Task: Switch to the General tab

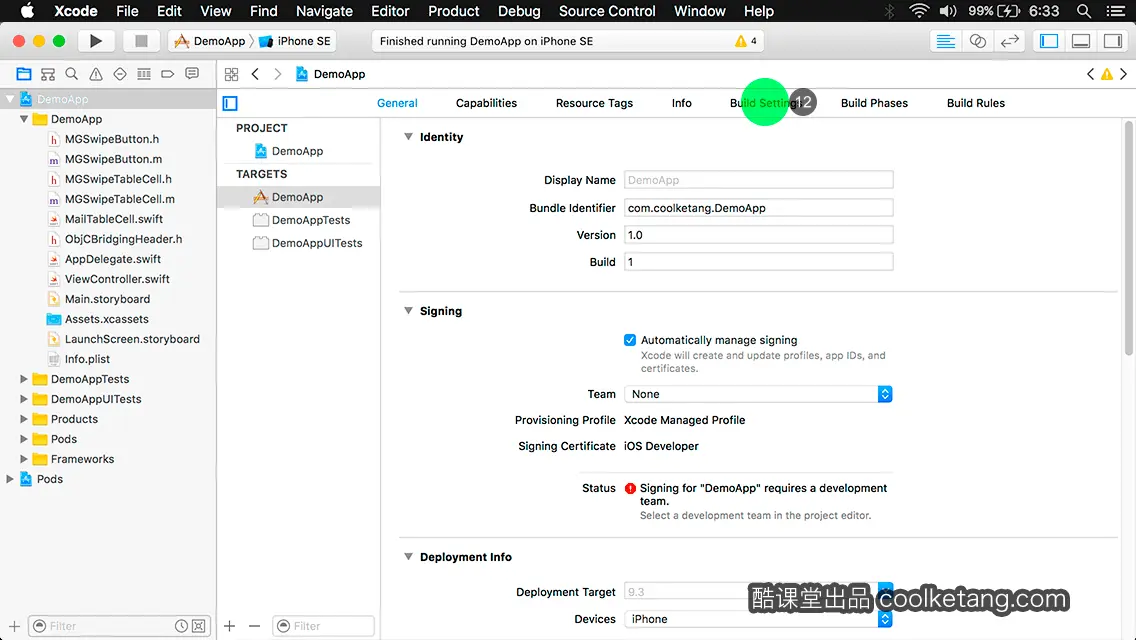Action: 397,103
